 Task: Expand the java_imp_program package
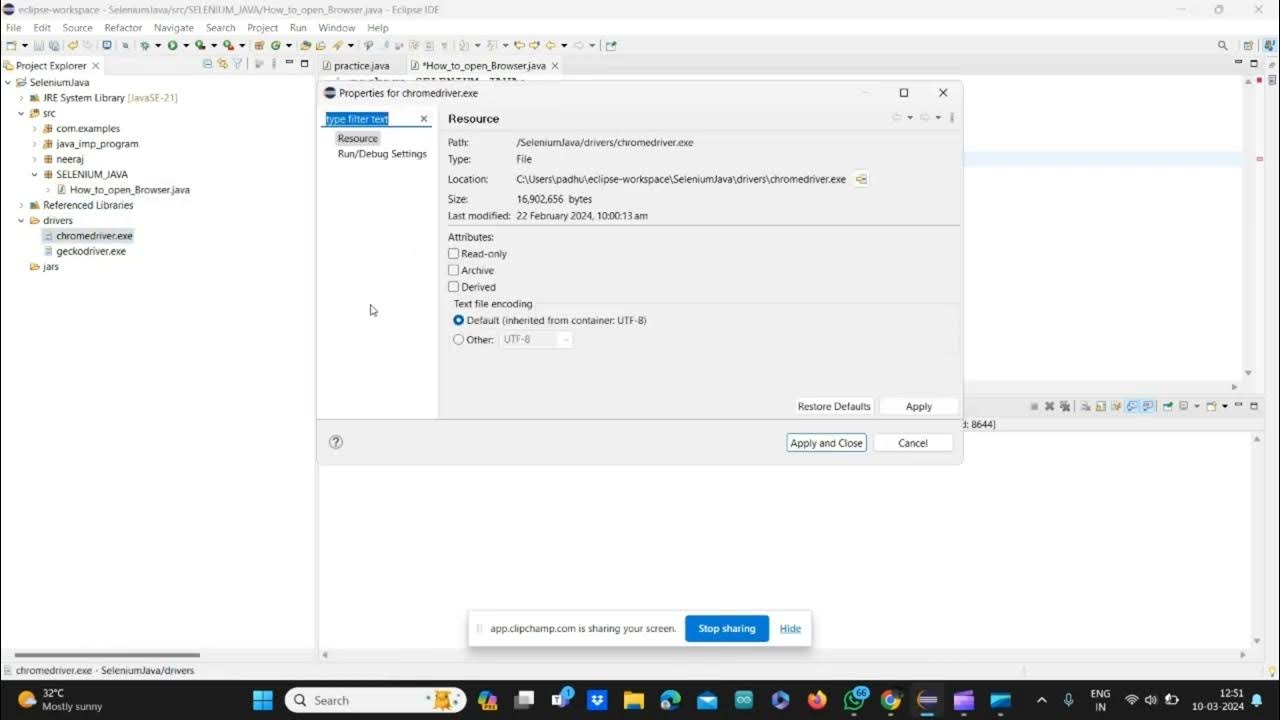pyautogui.click(x=34, y=144)
